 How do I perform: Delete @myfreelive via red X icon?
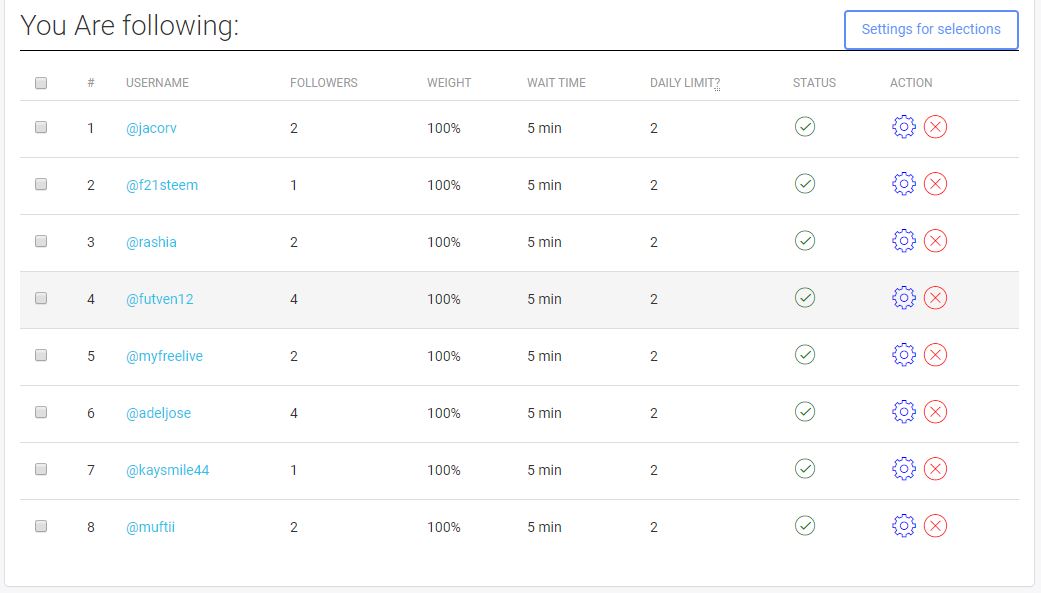click(x=935, y=355)
